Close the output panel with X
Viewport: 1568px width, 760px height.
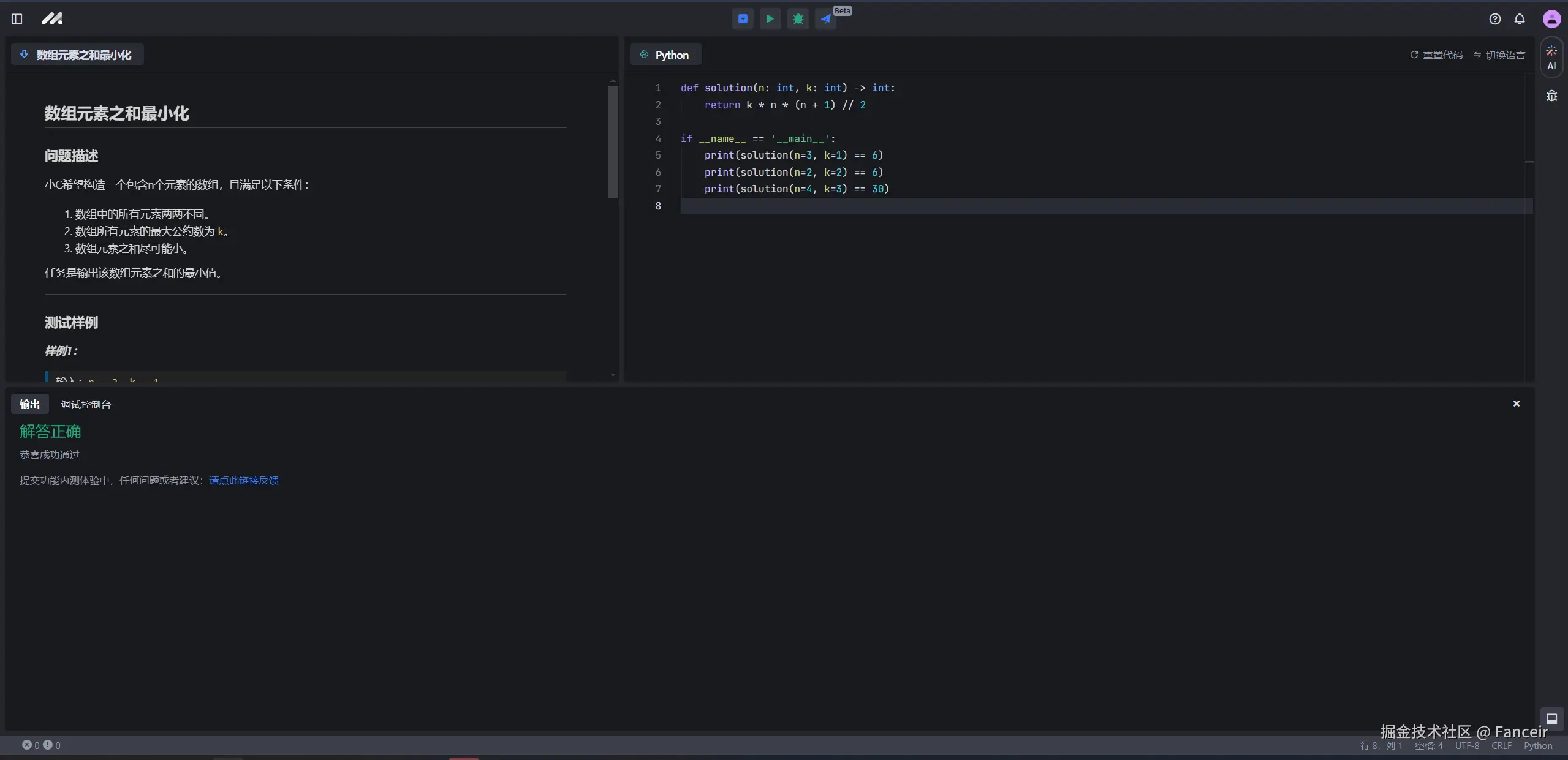click(1516, 404)
